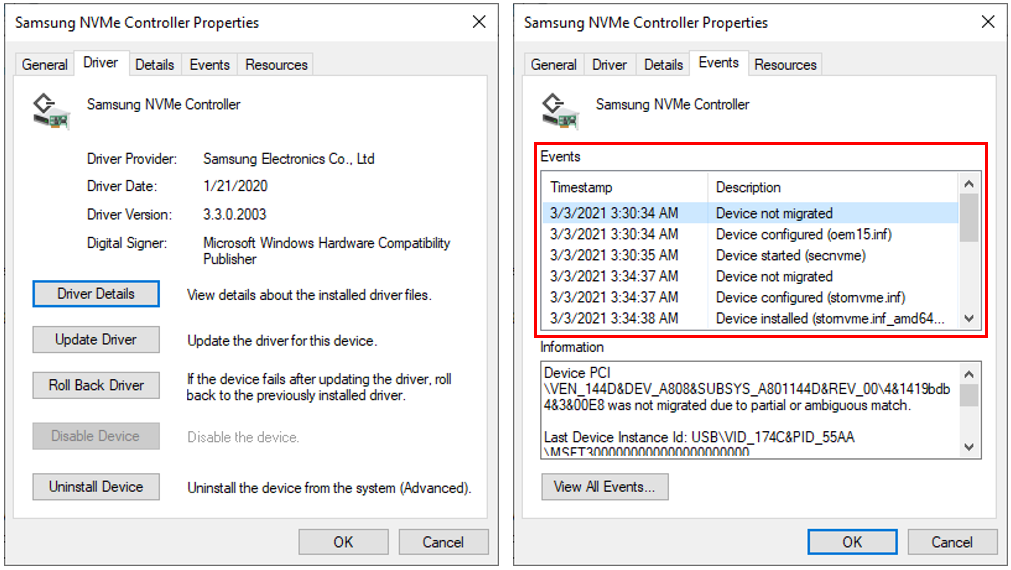Image resolution: width=1011 pixels, height=570 pixels.
Task: Close the right Properties window with X
Action: 988,23
